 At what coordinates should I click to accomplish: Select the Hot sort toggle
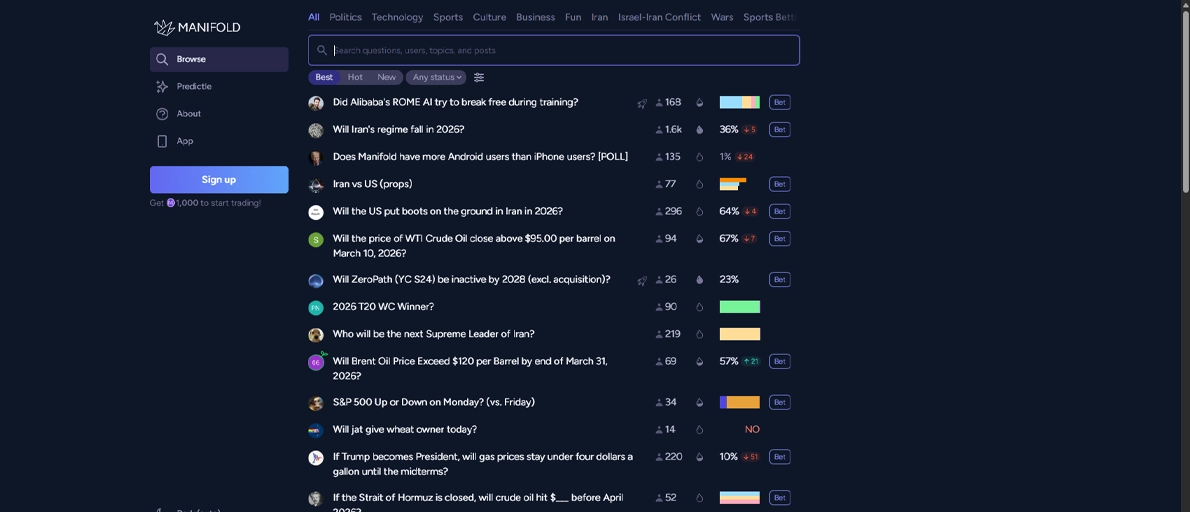(355, 77)
